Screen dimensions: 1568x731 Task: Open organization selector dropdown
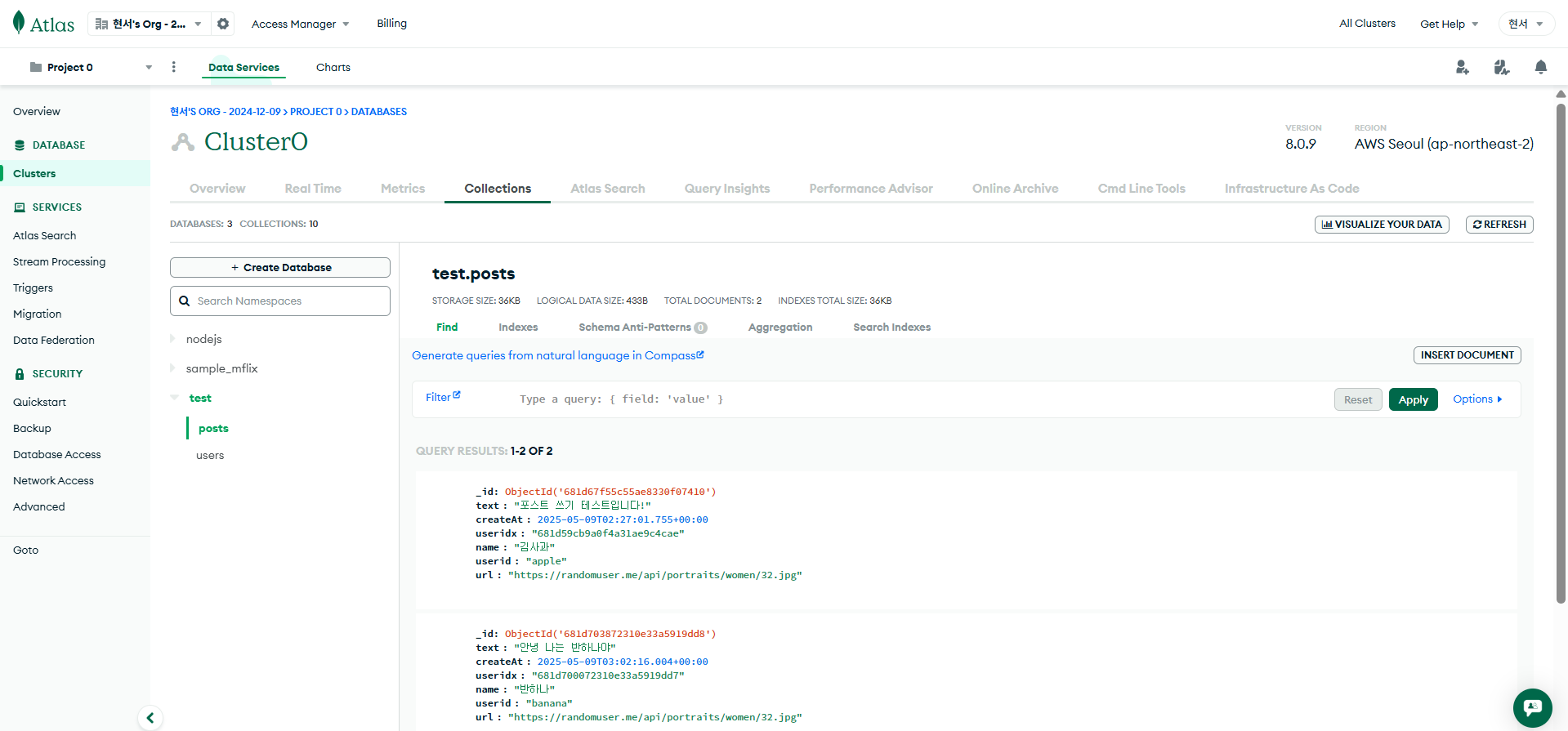coord(150,24)
